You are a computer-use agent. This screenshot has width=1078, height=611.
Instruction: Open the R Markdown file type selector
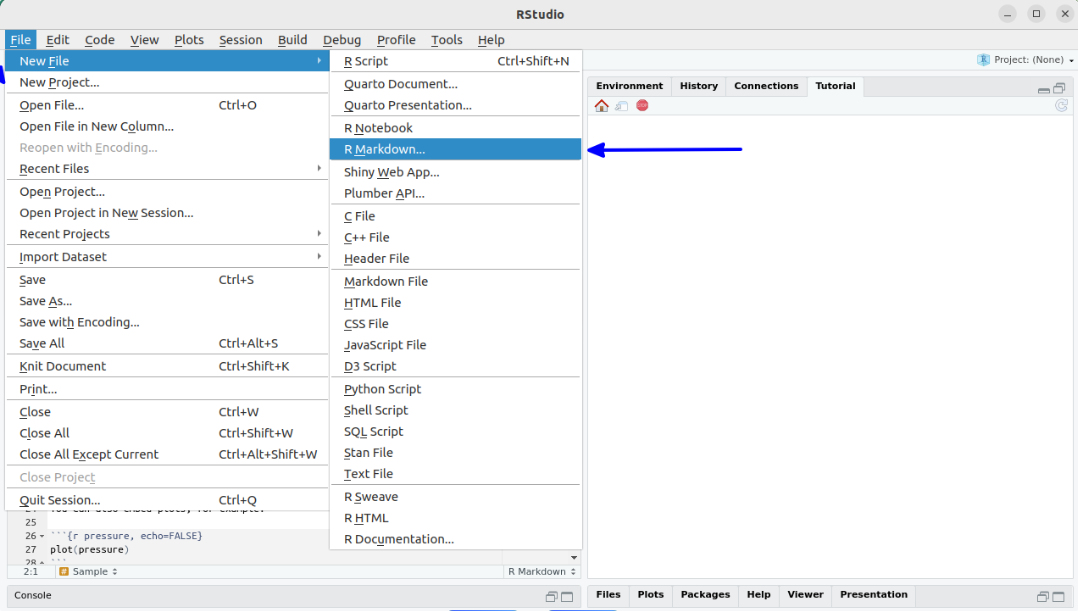(x=542, y=571)
